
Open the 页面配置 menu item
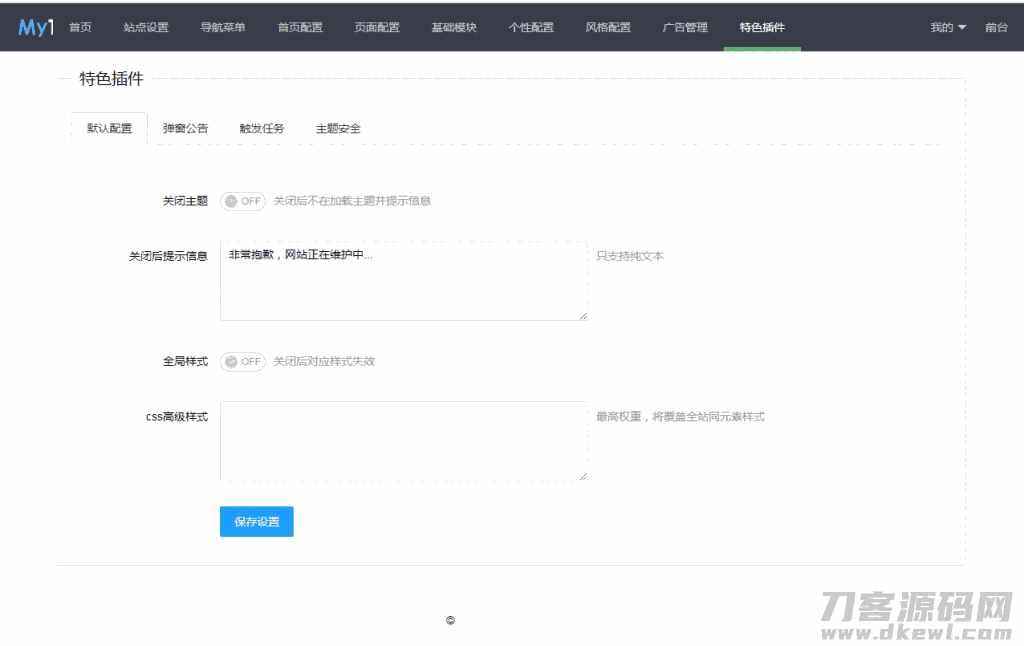(377, 27)
